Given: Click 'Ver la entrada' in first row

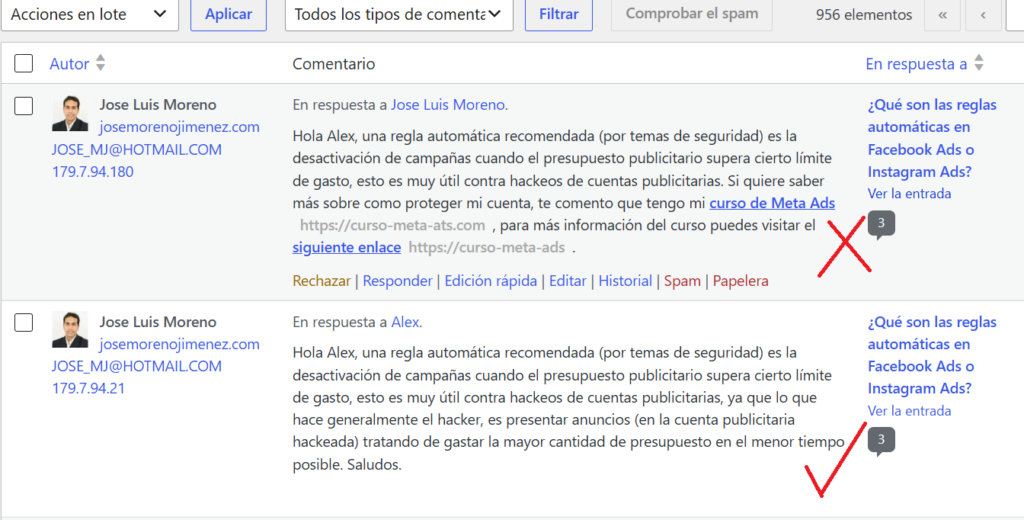Looking at the screenshot, I should 909,194.
